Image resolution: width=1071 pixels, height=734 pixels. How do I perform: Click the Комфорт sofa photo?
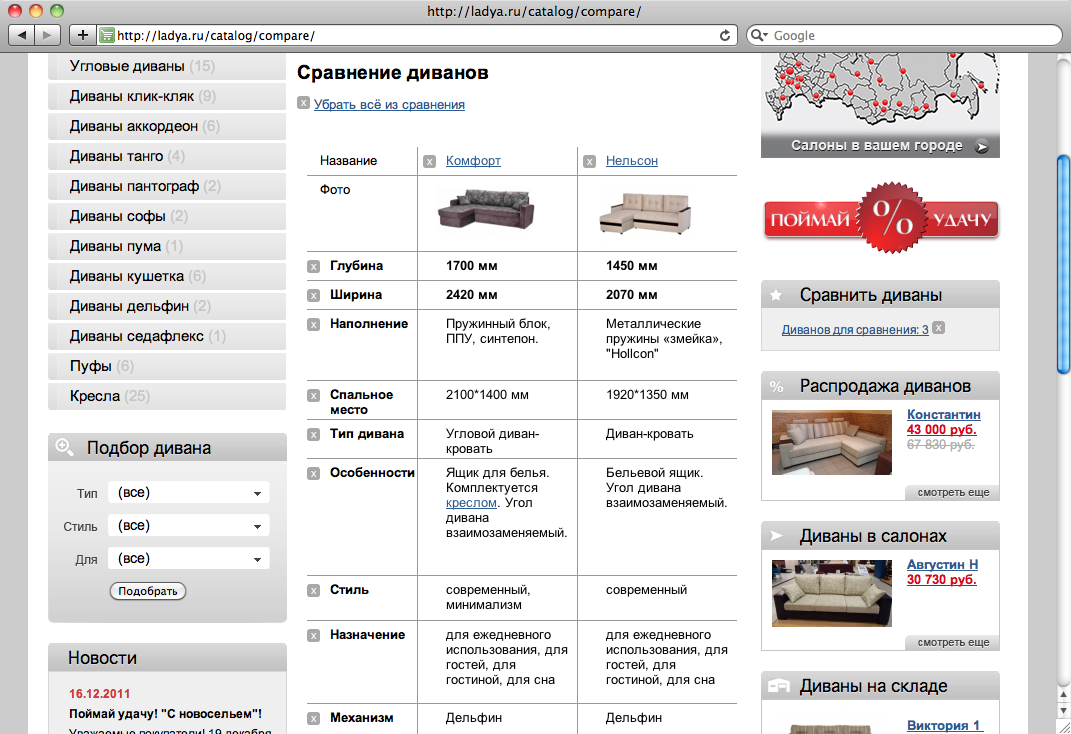click(486, 209)
